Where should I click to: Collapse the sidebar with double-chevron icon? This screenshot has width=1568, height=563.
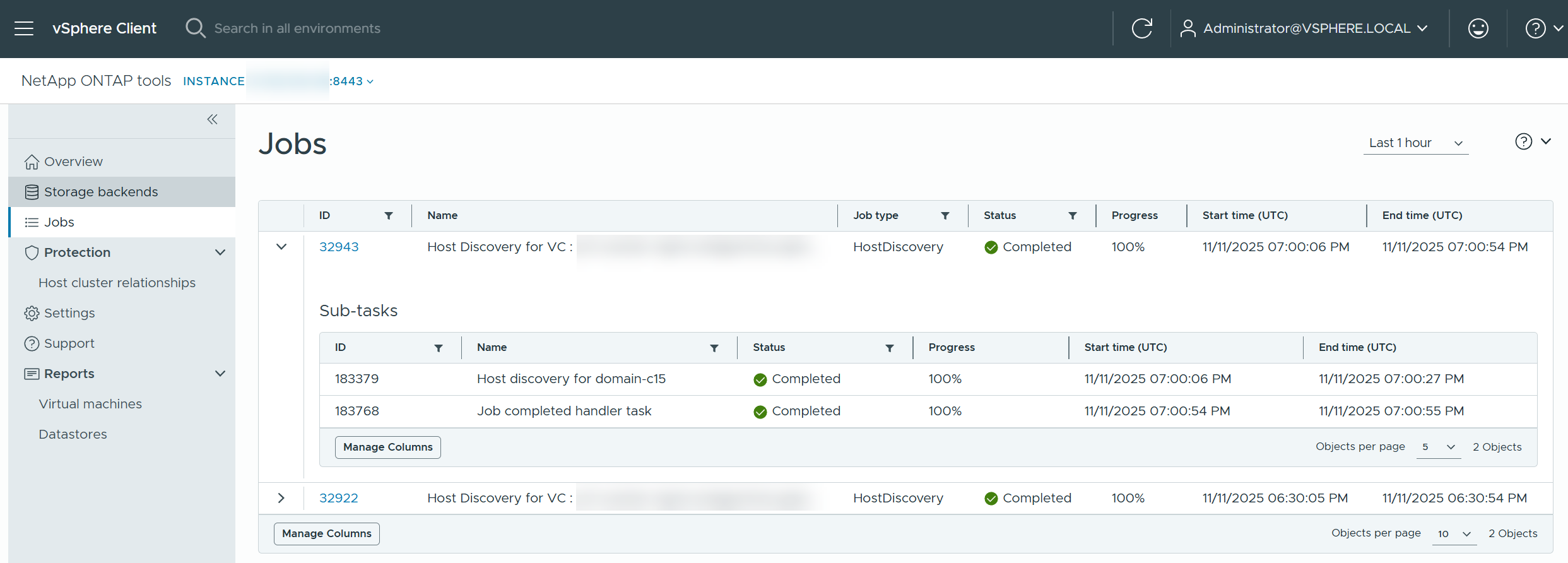pyautogui.click(x=212, y=119)
